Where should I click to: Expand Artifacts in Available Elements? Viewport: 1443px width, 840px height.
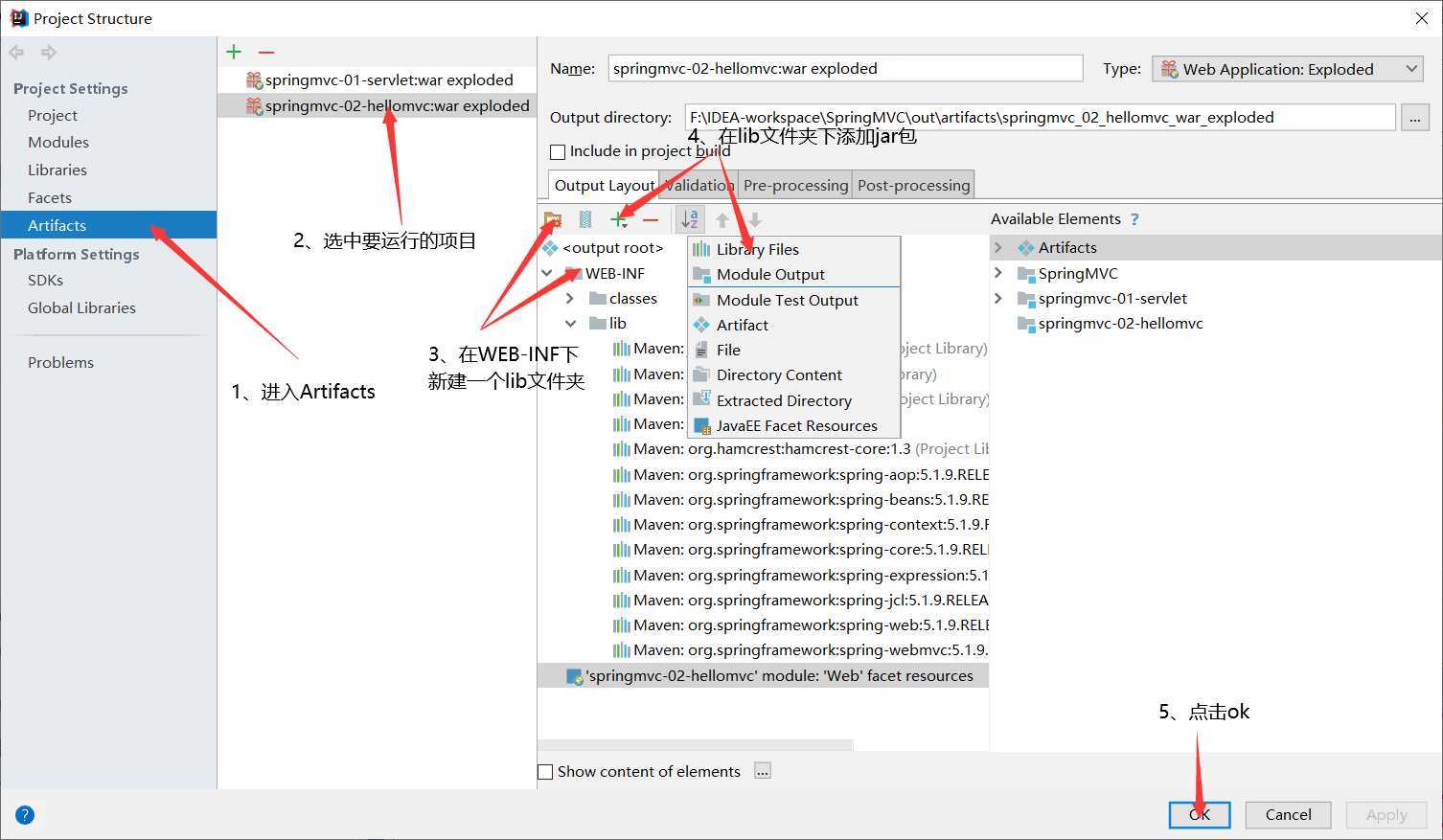pyautogui.click(x=998, y=247)
